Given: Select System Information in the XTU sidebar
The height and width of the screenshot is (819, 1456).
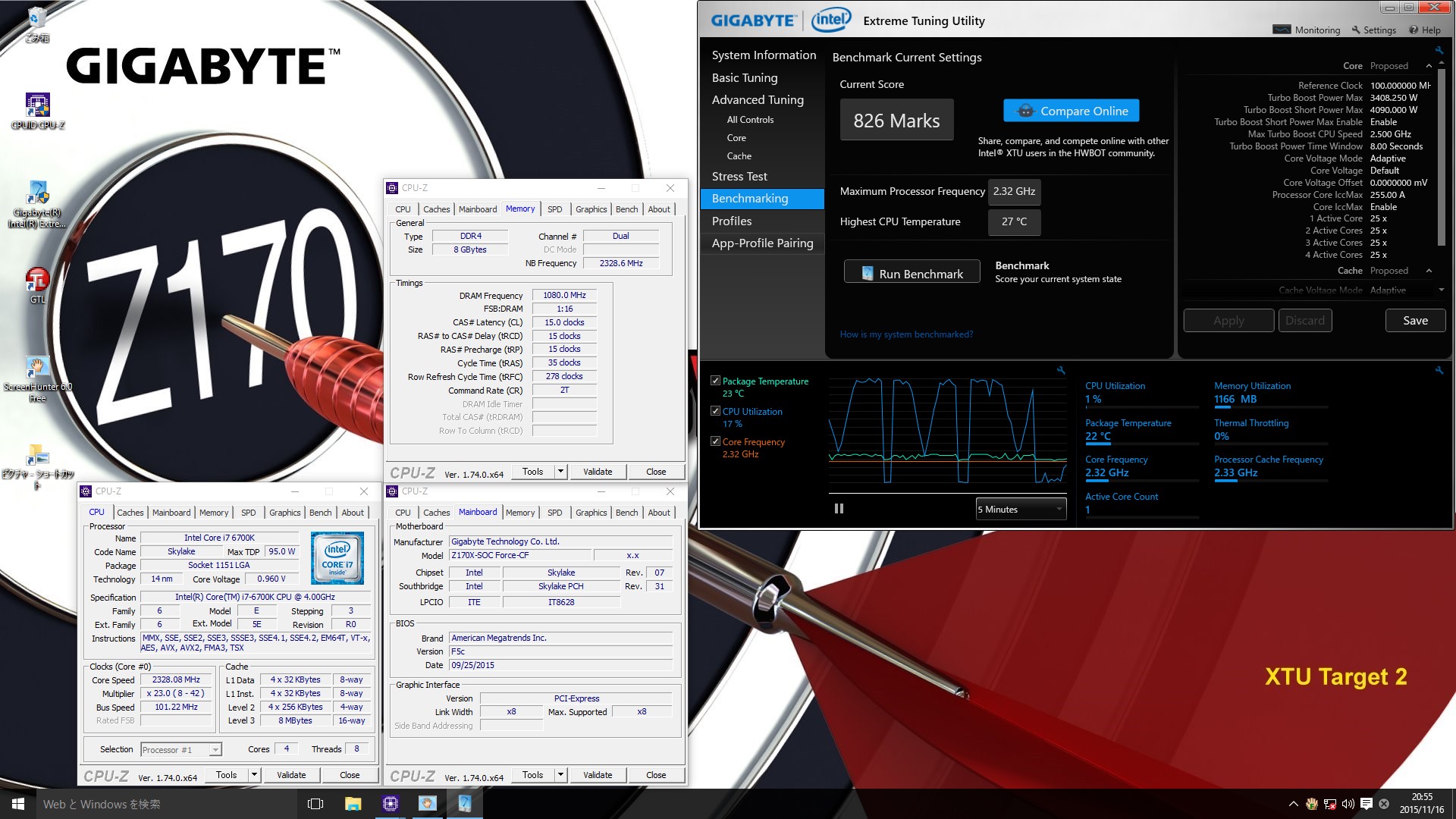Looking at the screenshot, I should pos(764,55).
